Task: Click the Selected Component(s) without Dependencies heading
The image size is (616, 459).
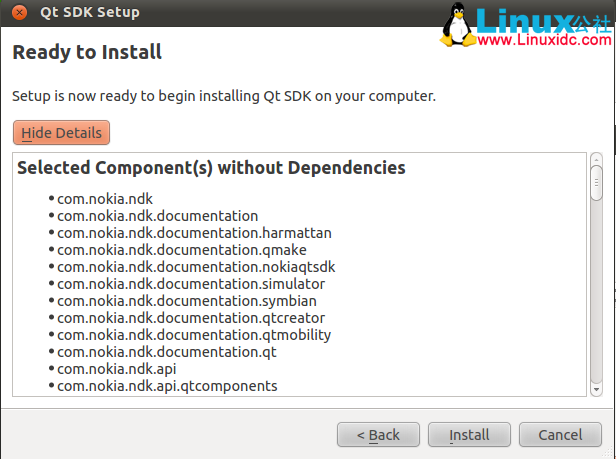Action: (x=211, y=168)
